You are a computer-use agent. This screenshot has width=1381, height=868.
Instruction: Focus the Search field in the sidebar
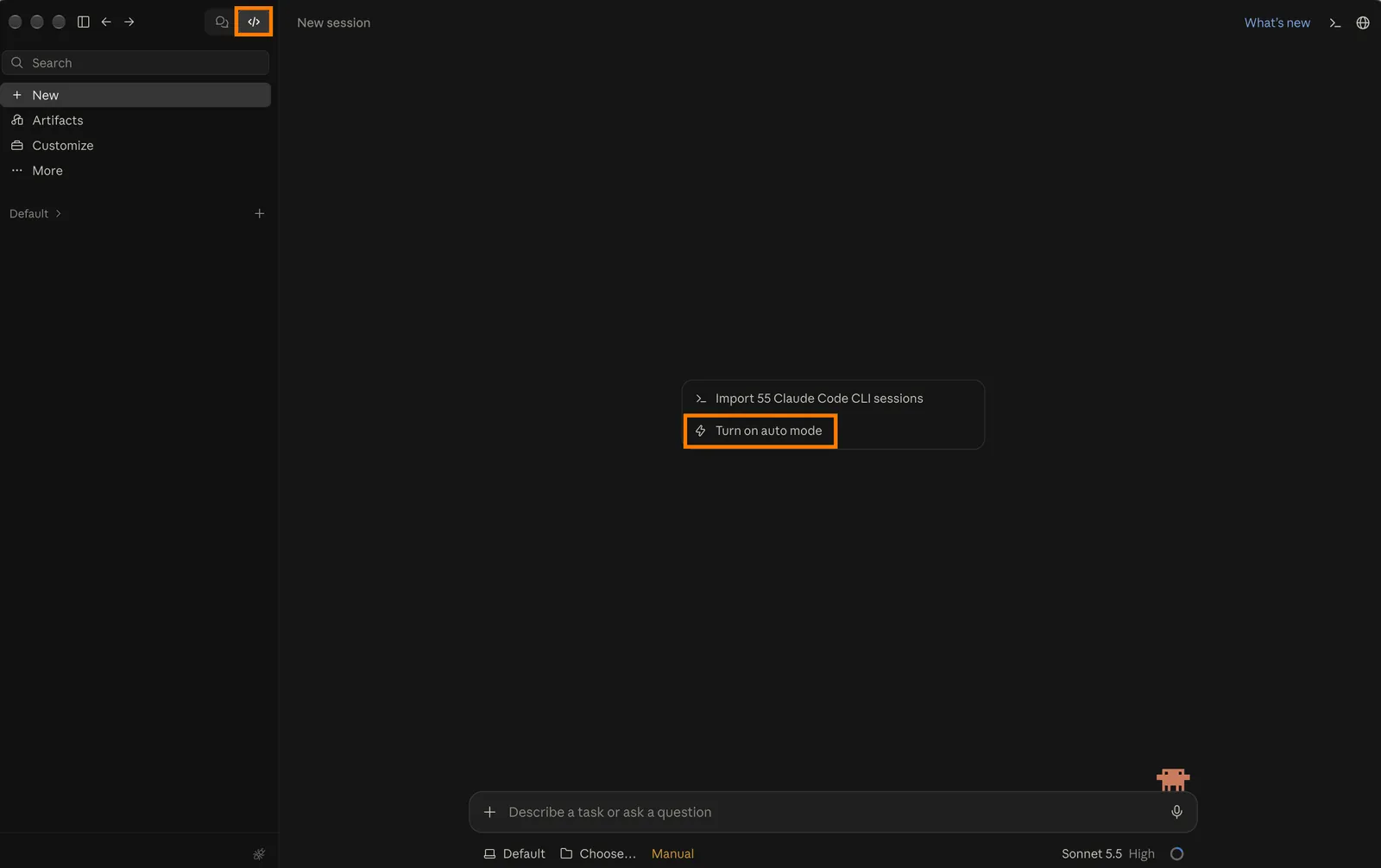[136, 63]
